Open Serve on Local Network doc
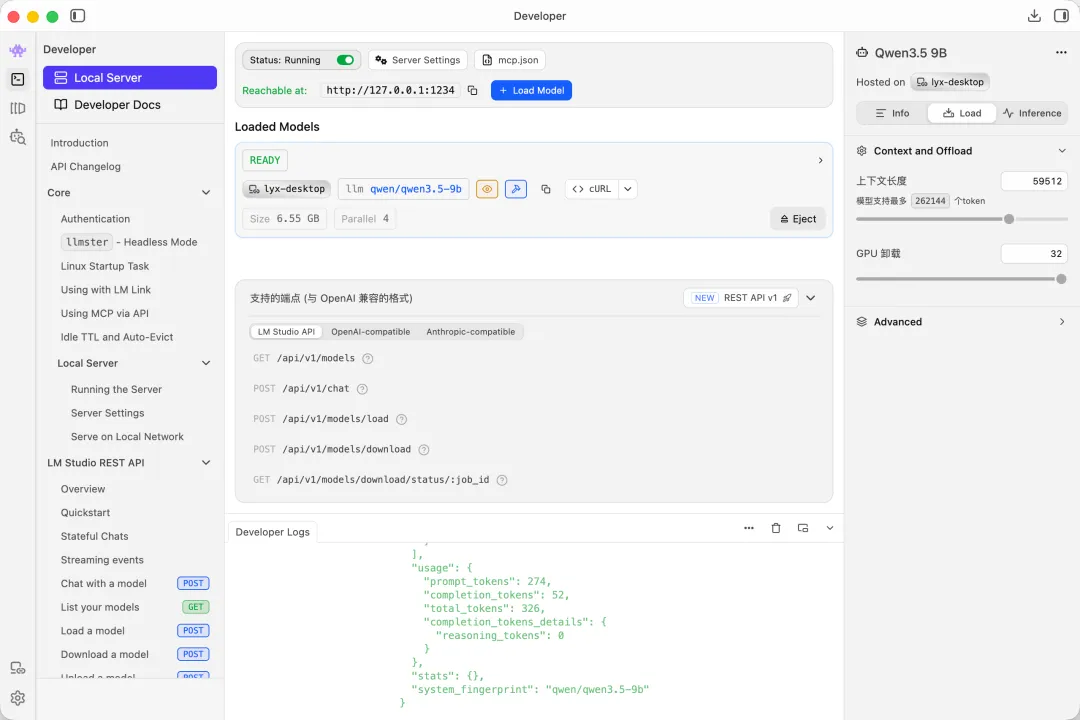1080x720 pixels. [x=127, y=437]
